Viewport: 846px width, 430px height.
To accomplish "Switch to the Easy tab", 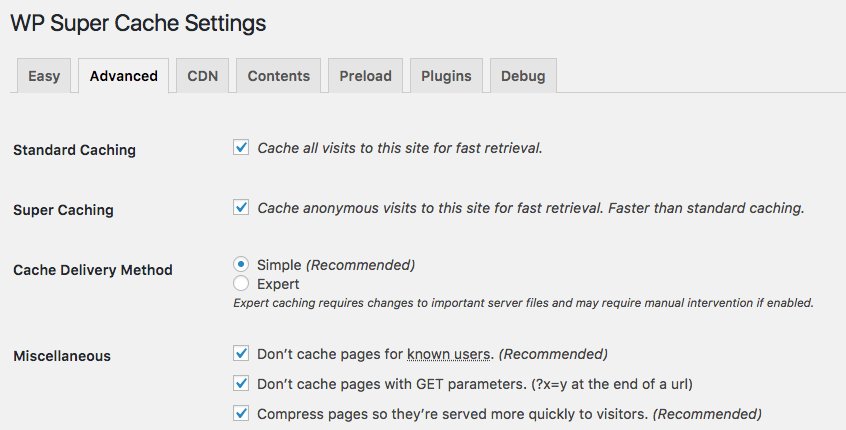I will pyautogui.click(x=44, y=76).
